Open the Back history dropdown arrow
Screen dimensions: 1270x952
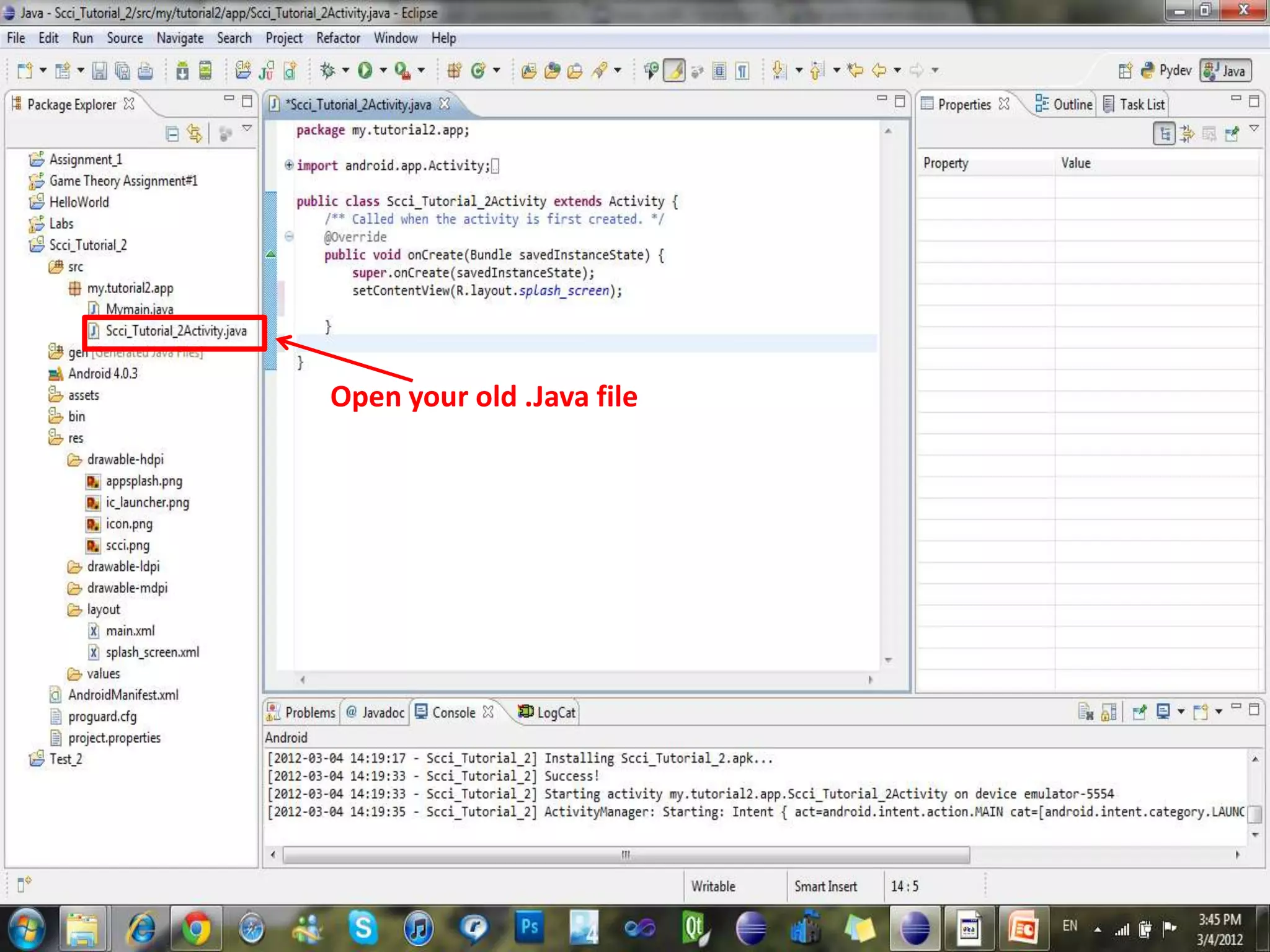[897, 71]
